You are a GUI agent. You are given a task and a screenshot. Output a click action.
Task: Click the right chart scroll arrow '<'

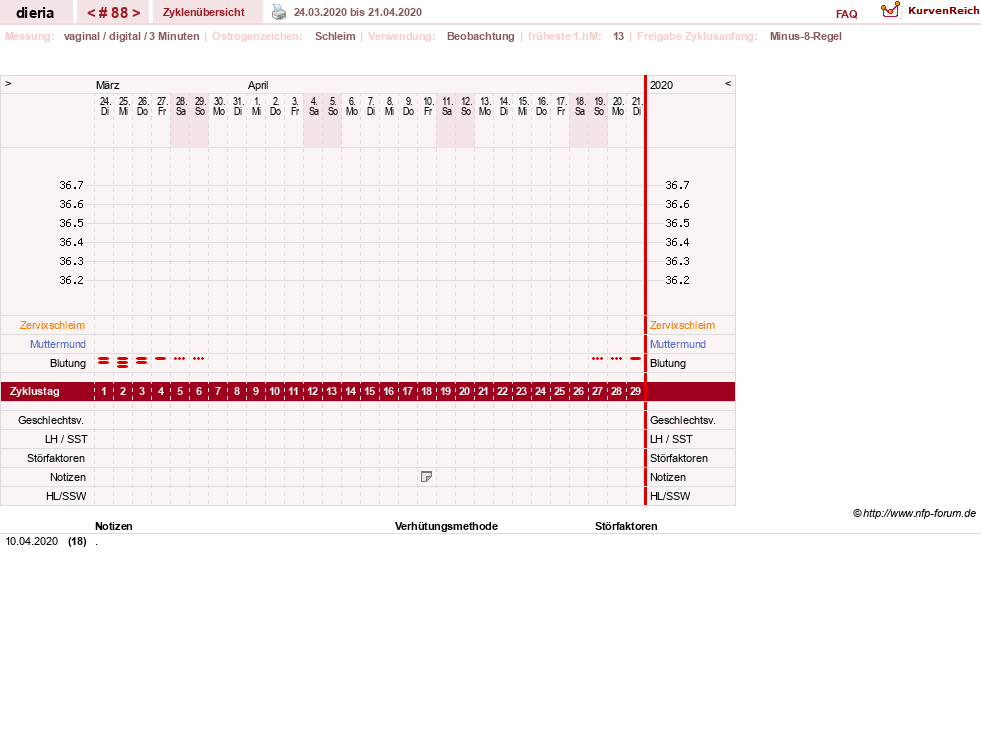point(728,83)
